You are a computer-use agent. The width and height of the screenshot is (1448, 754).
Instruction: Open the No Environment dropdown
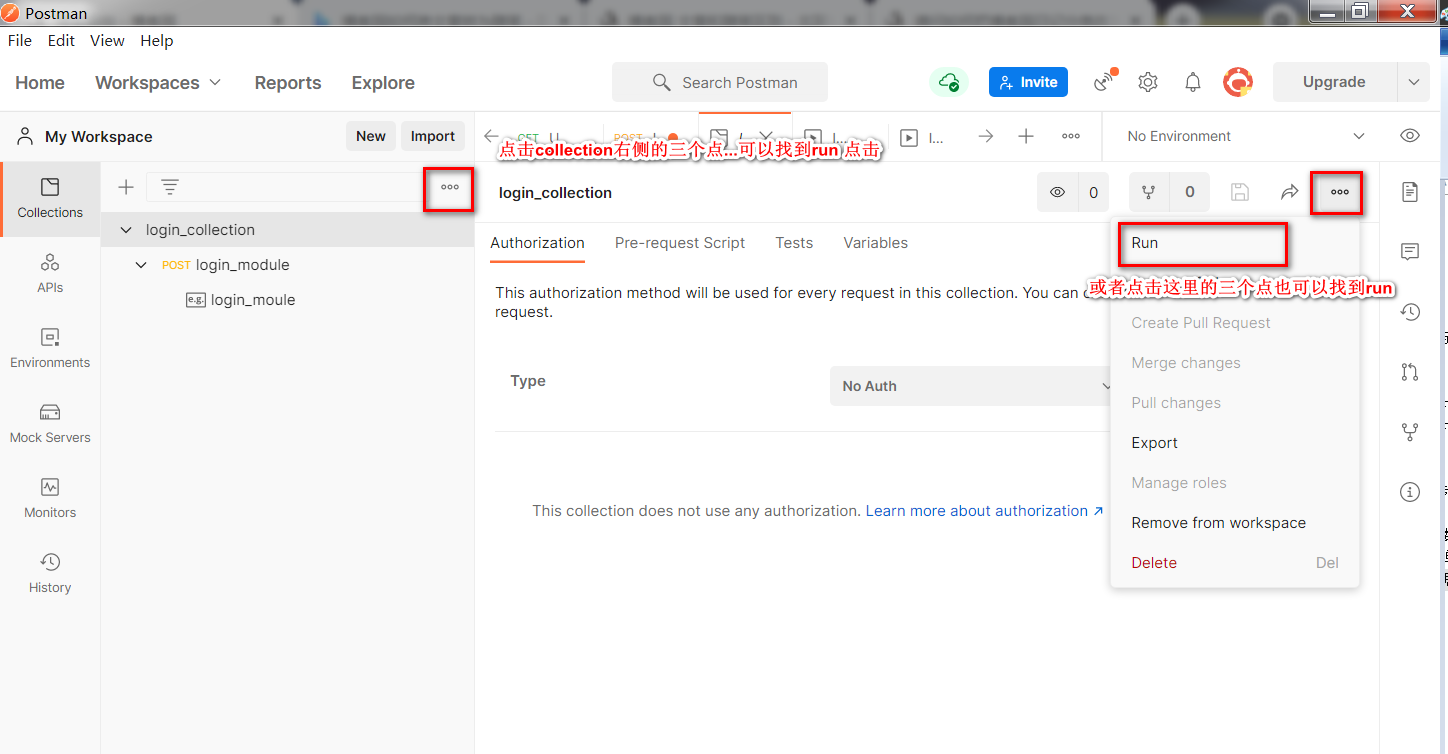coord(1246,136)
